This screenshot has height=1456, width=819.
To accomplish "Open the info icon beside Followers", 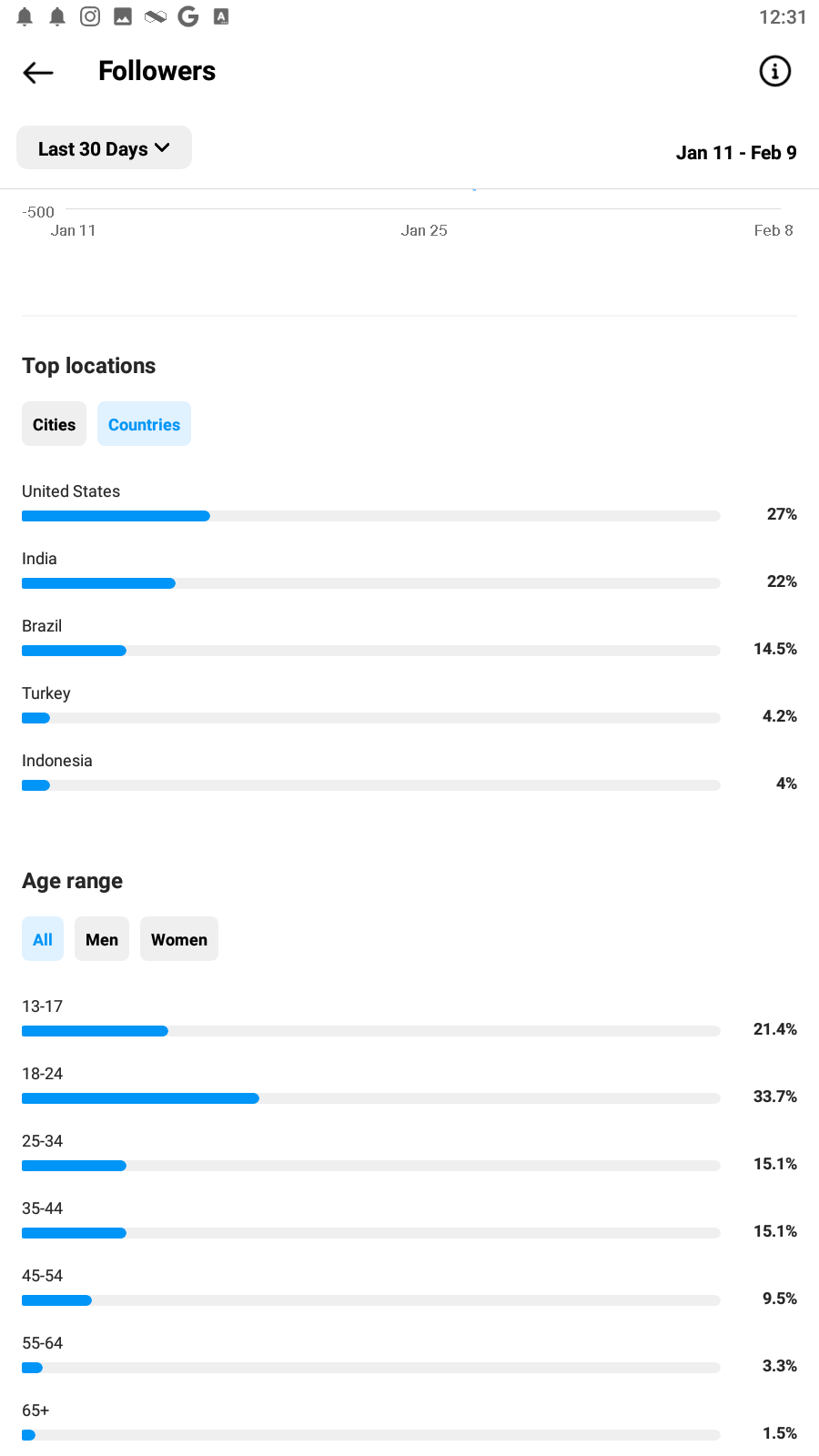I will (775, 71).
